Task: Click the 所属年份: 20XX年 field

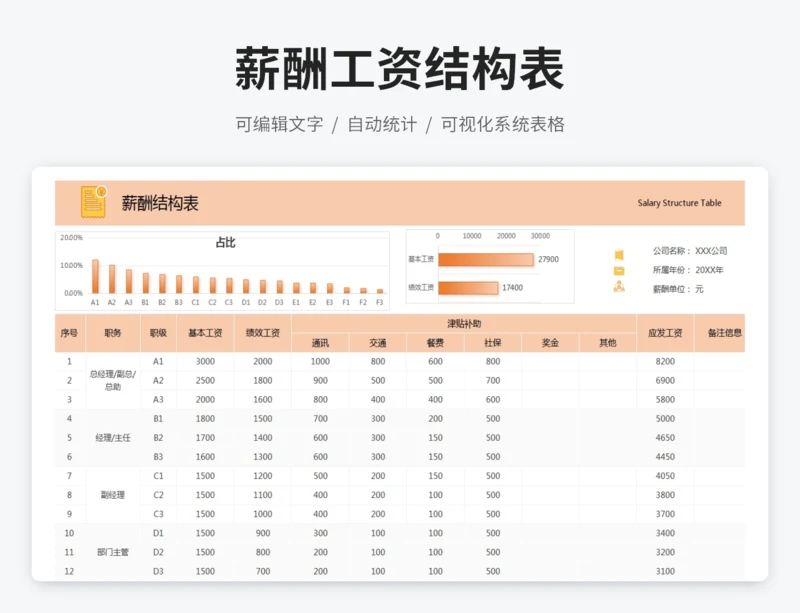Action: (x=688, y=270)
